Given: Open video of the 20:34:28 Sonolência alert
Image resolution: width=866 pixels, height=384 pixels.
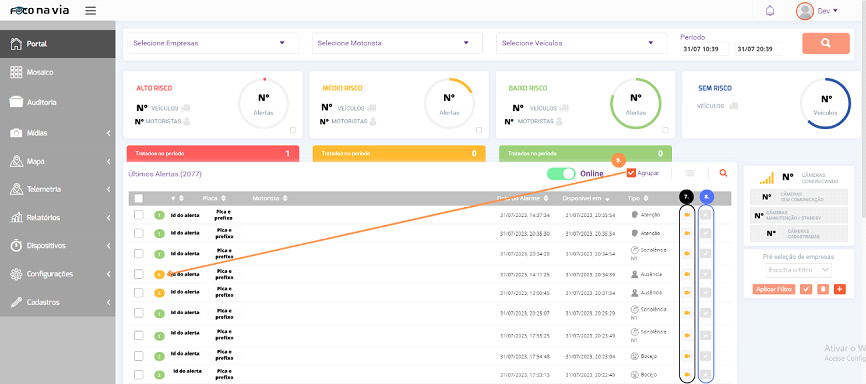Looking at the screenshot, I should (687, 254).
